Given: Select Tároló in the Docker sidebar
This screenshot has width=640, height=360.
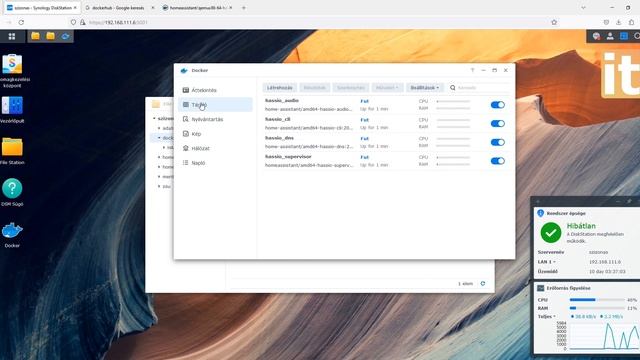Looking at the screenshot, I should click(x=216, y=105).
